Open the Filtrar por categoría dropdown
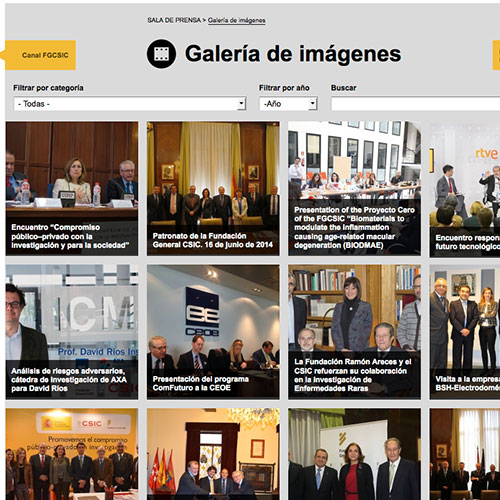 click(130, 104)
